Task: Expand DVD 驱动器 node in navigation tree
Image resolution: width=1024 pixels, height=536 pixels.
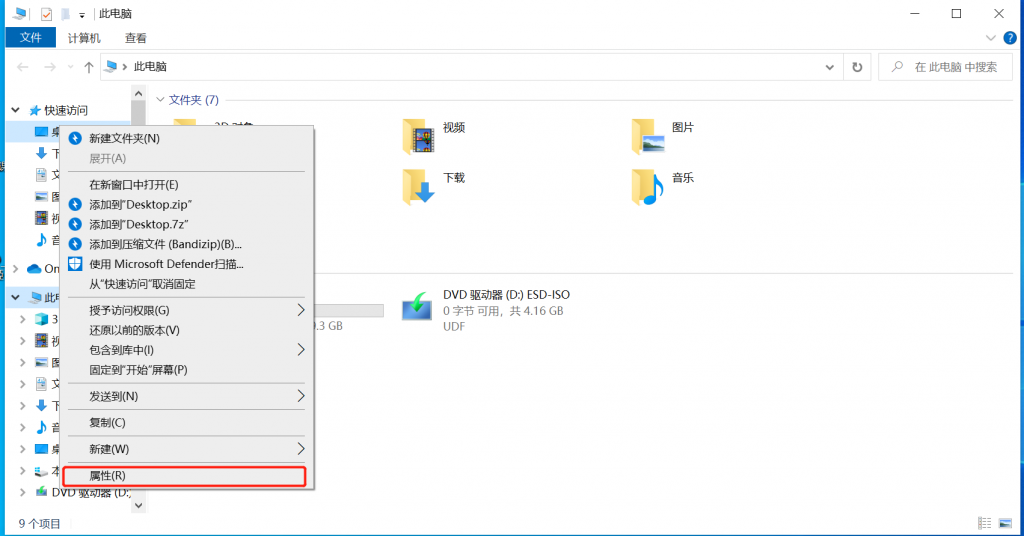Action: click(23, 492)
